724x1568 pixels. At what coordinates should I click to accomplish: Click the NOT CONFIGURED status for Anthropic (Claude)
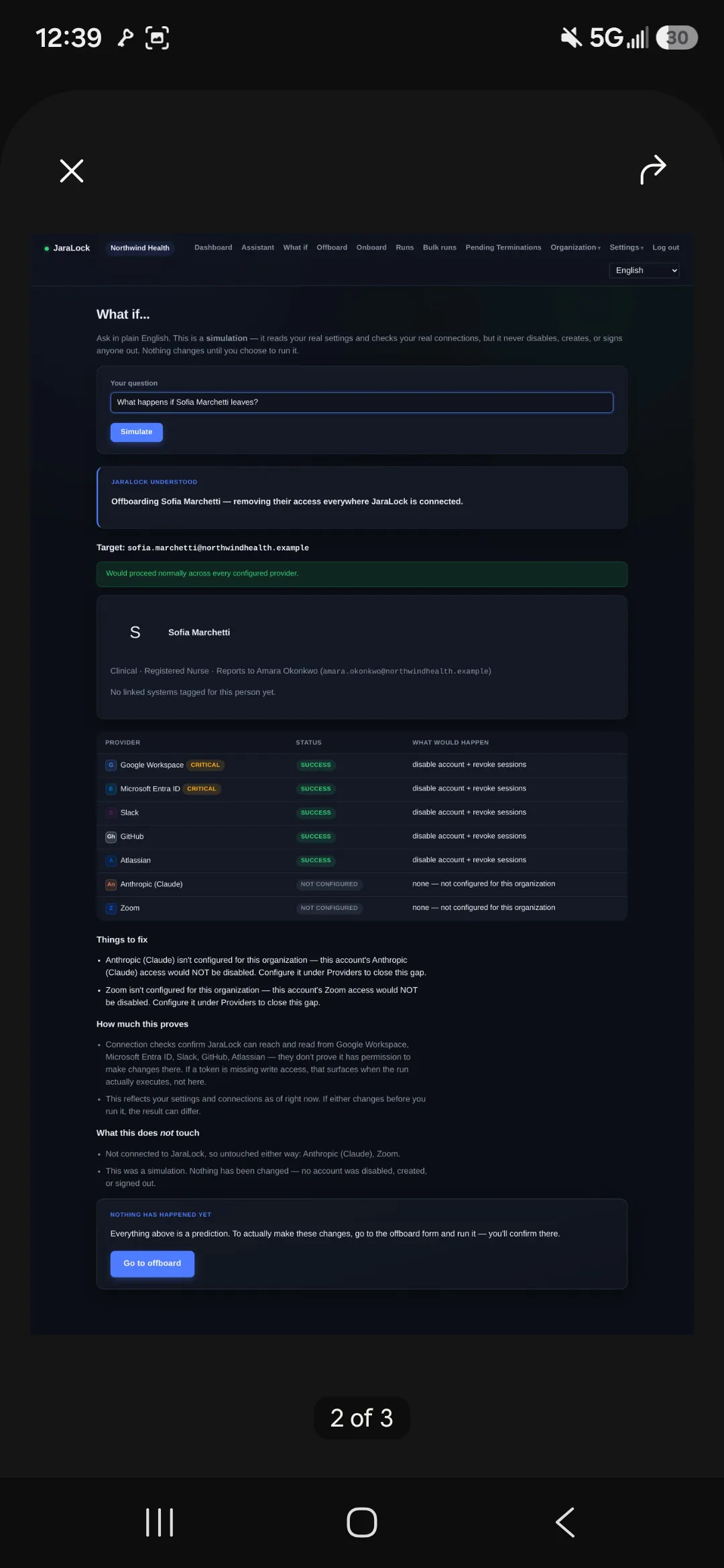[x=329, y=885]
